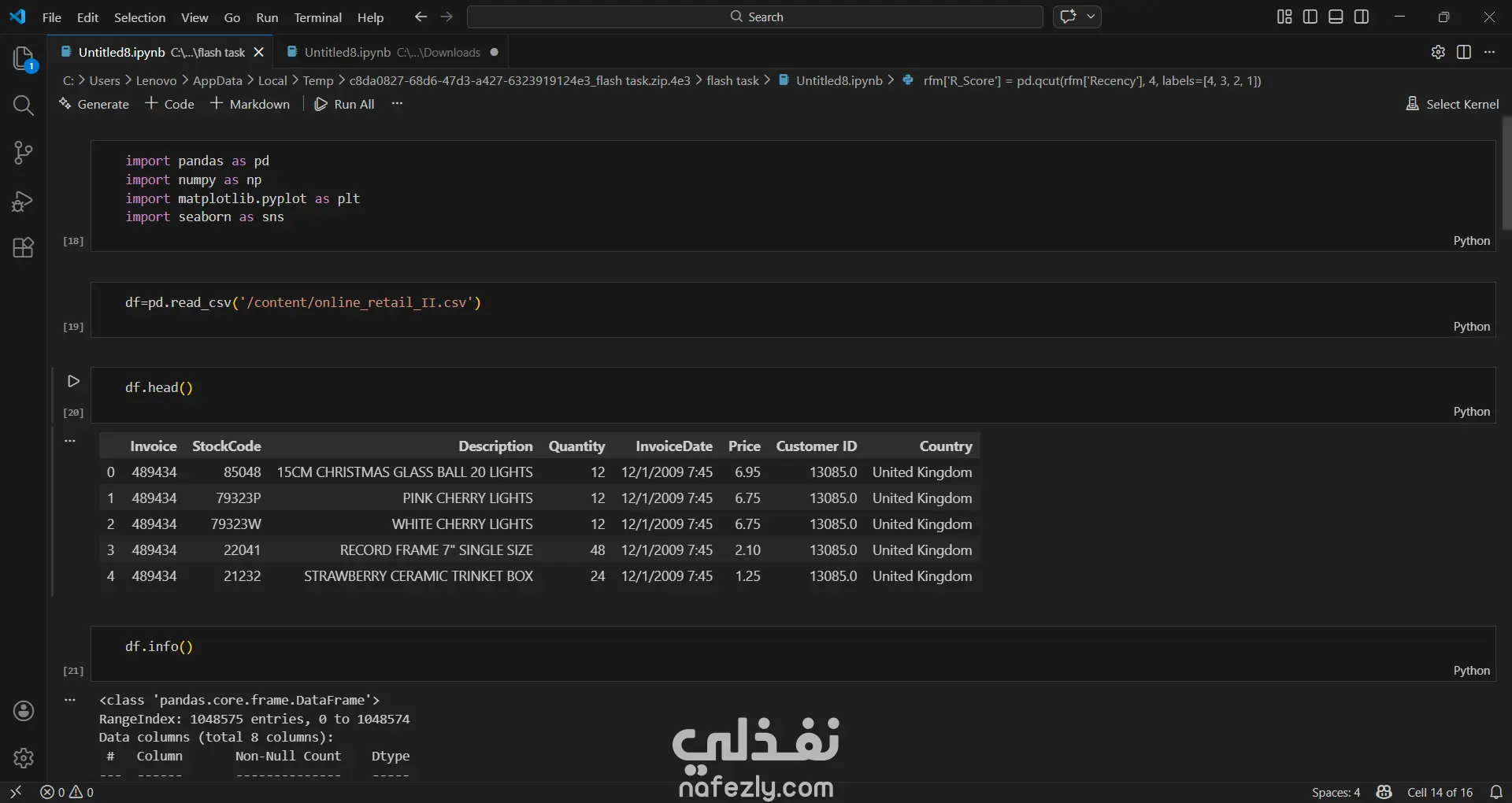Screen dimensions: 1512x803
Task: Click the Search command center box
Action: coord(755,17)
